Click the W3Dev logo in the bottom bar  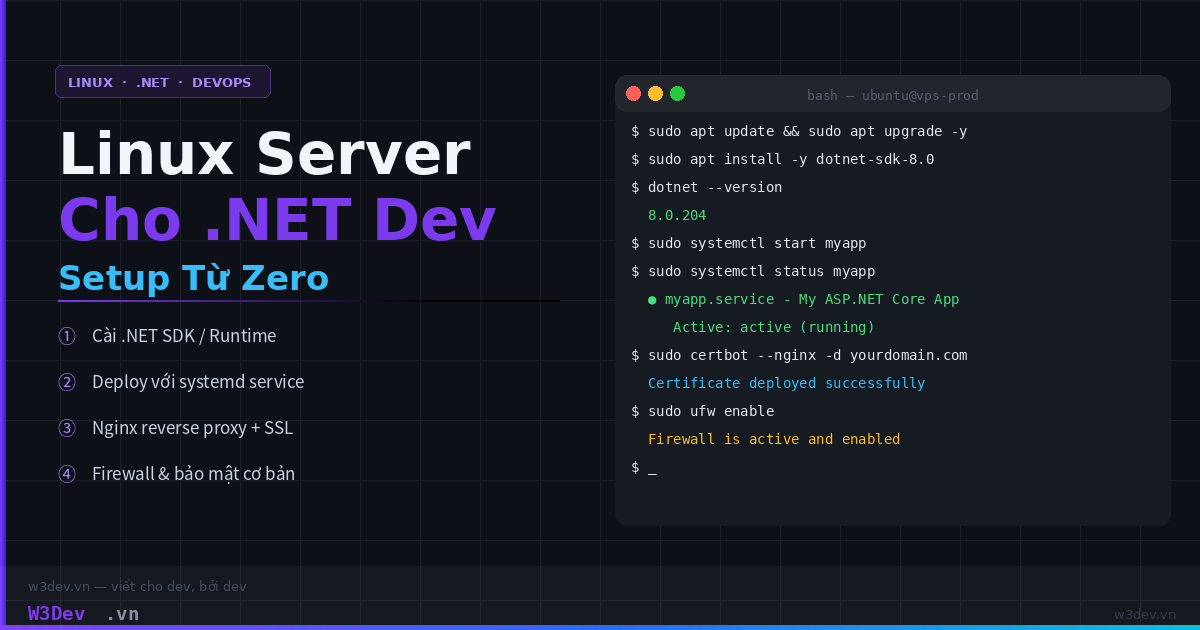(x=56, y=613)
